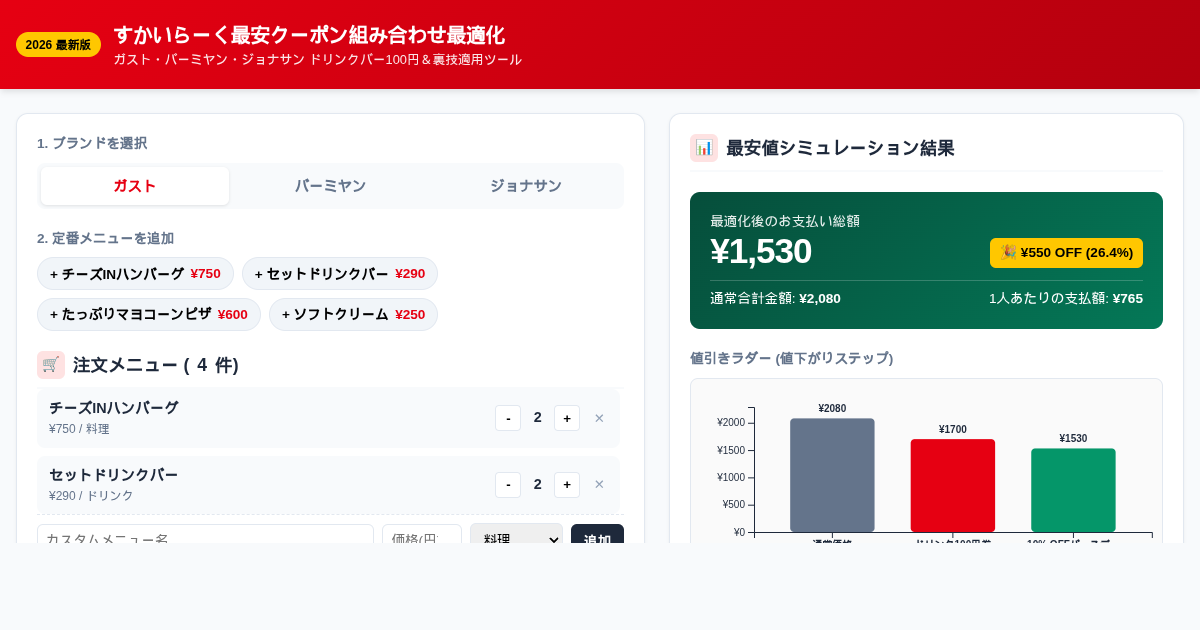Screen dimensions: 1200x630
Task: Increase チーズINハンバーグ quantity with plus
Action: (567, 418)
